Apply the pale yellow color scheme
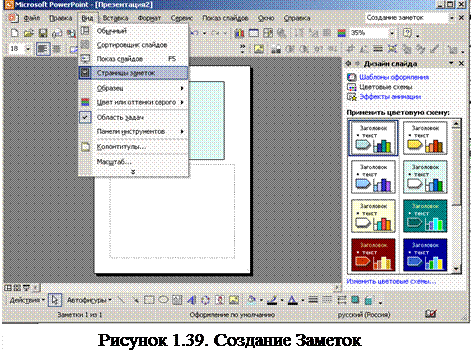This screenshot has width=471, height=362. (x=373, y=216)
